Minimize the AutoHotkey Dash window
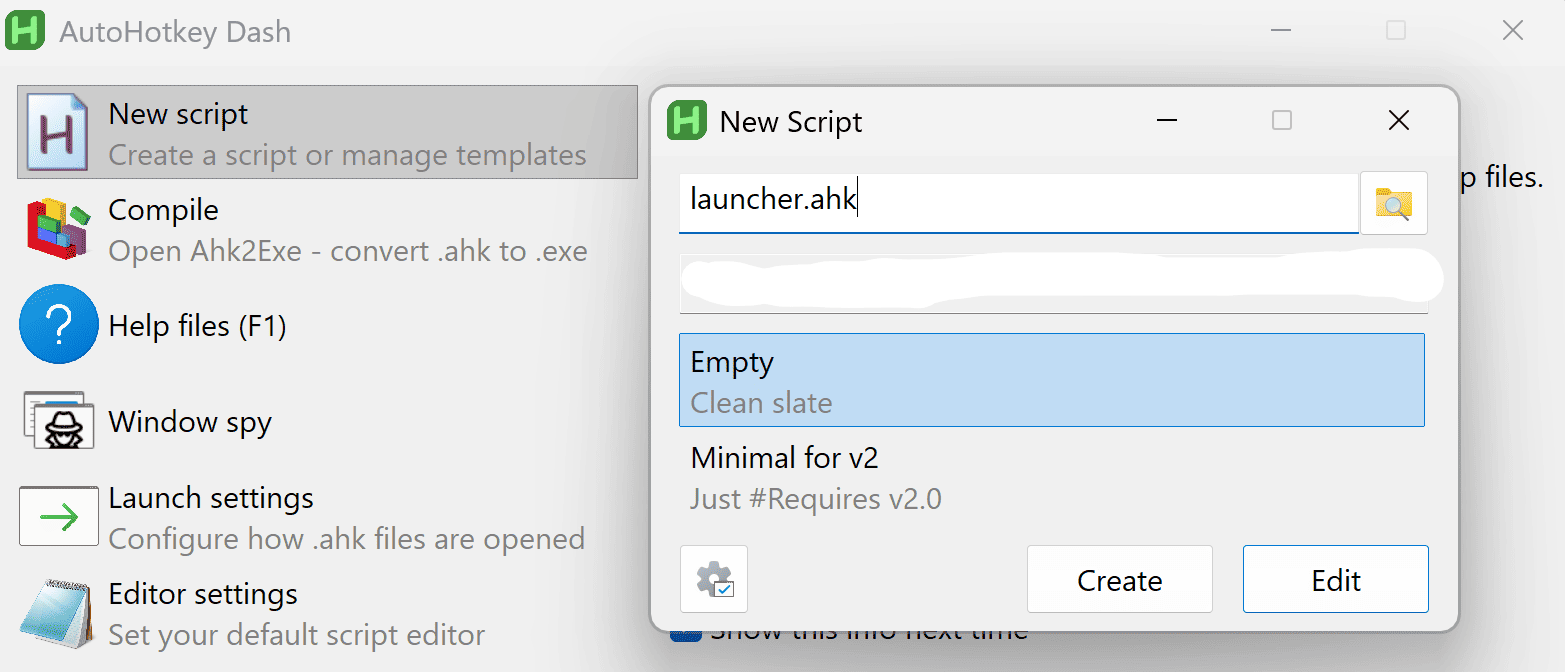This screenshot has height=672, width=1565. pyautogui.click(x=1280, y=31)
